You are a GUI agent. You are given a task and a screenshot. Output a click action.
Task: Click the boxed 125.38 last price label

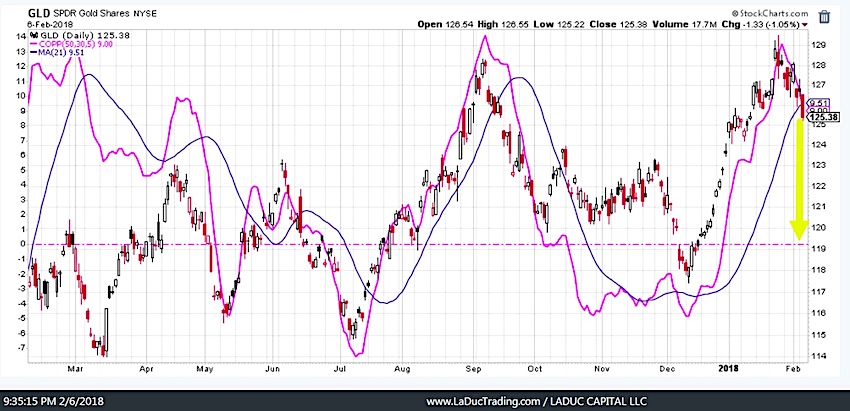(x=825, y=117)
